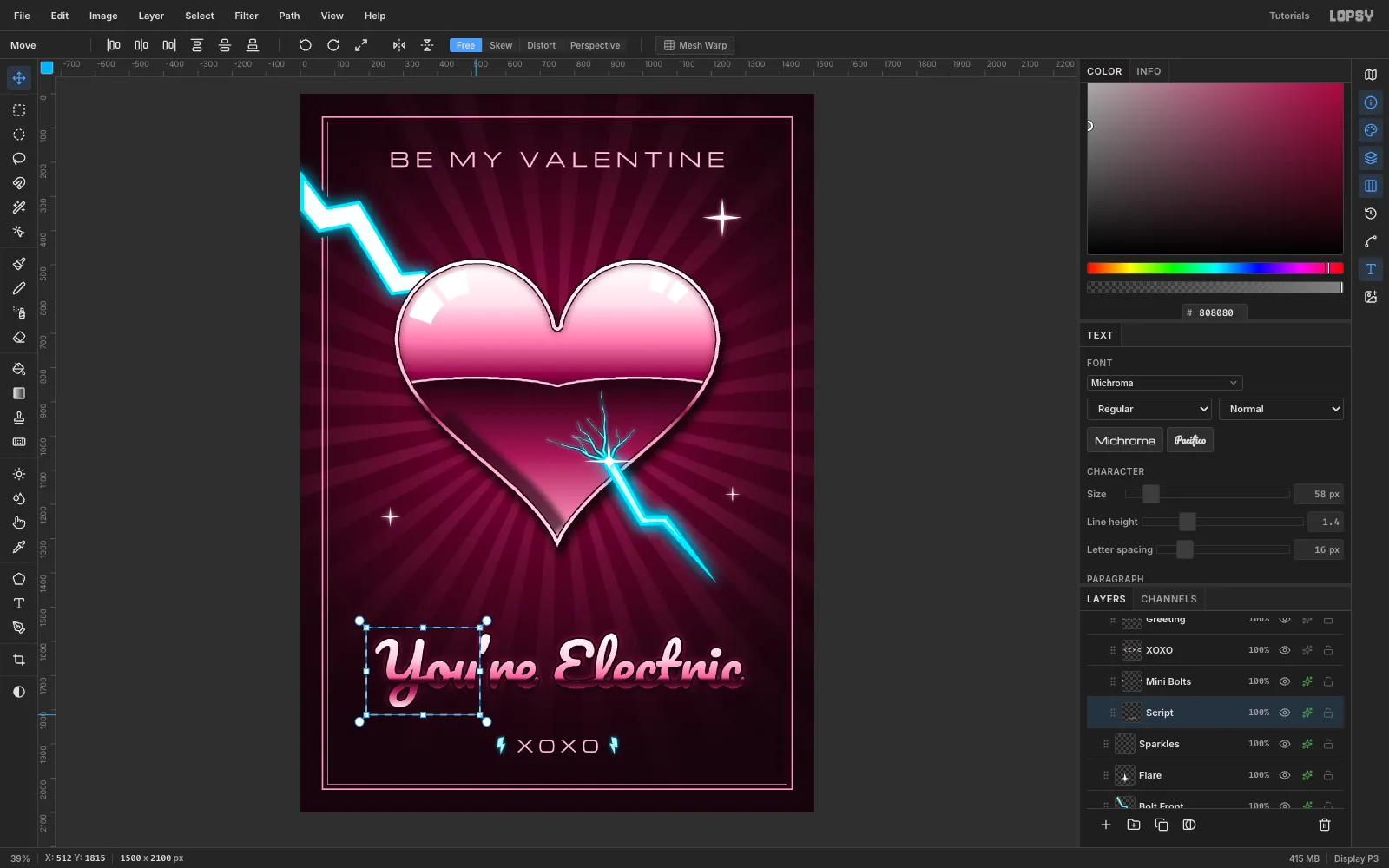Screen dimensions: 1389x868
Task: Select the Crop tool
Action: (x=19, y=660)
